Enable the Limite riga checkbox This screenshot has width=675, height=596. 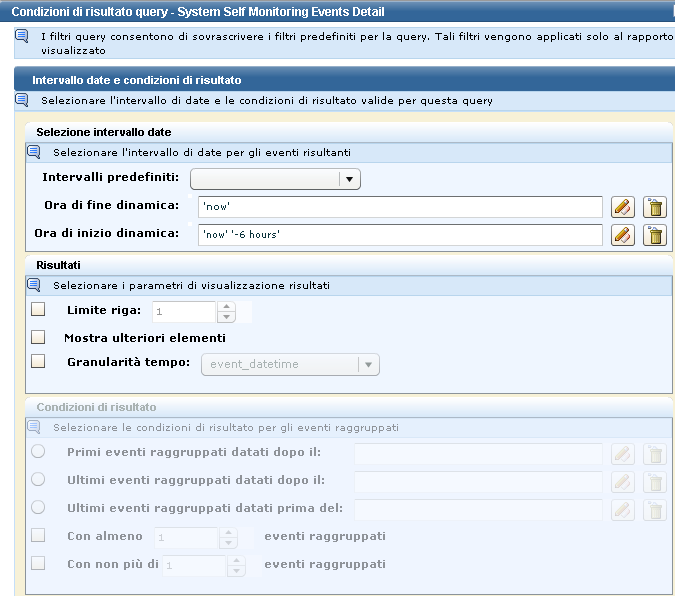[x=39, y=310]
